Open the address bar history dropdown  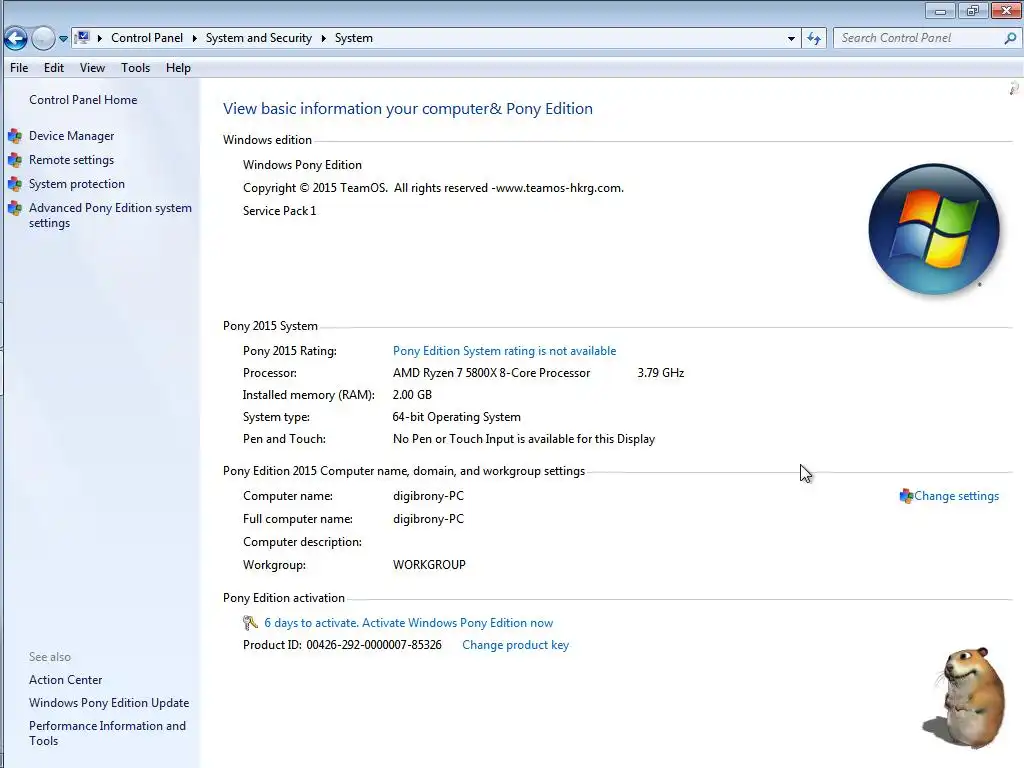pos(791,39)
